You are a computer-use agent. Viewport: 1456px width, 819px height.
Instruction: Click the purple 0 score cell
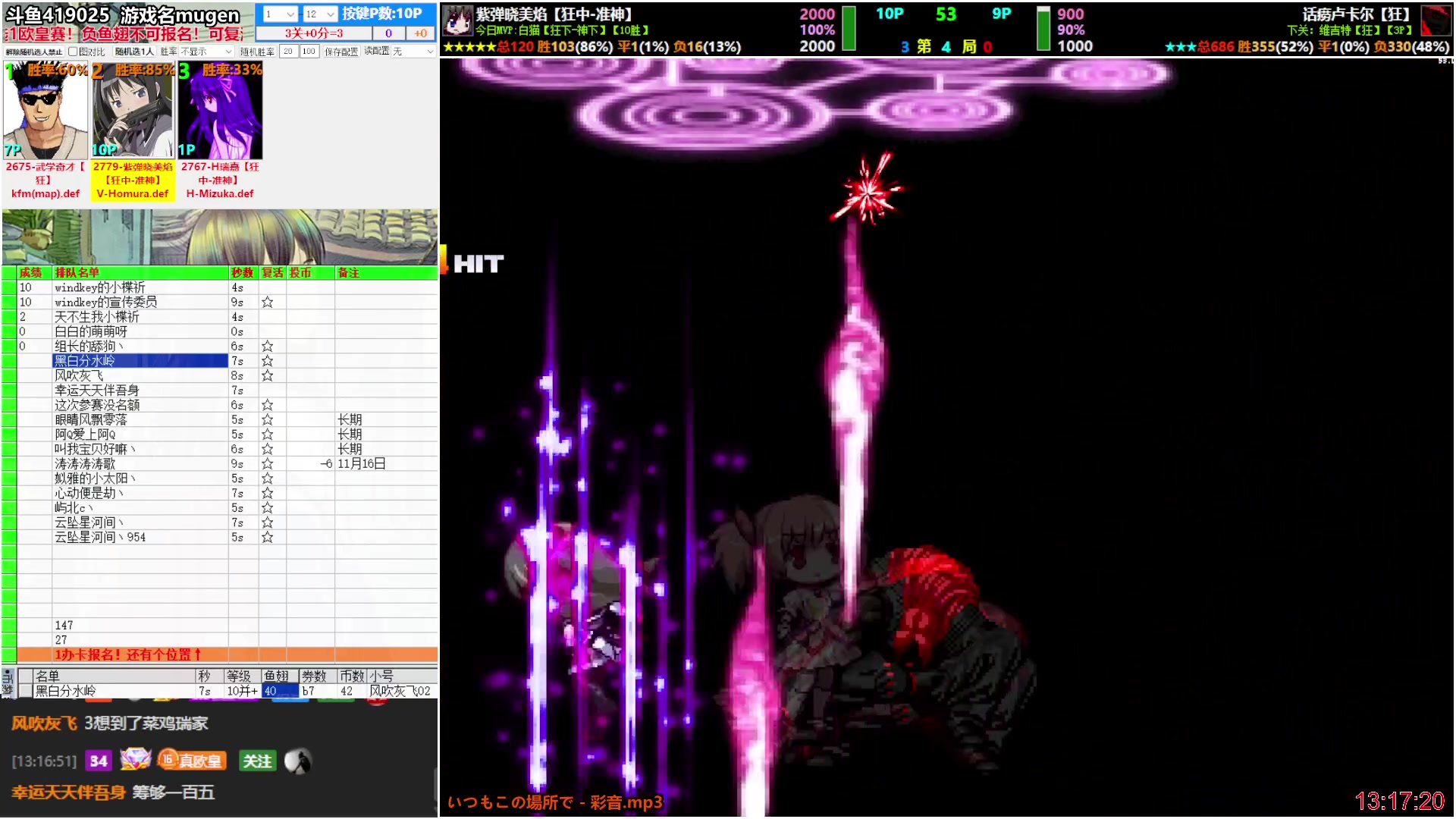[388, 33]
